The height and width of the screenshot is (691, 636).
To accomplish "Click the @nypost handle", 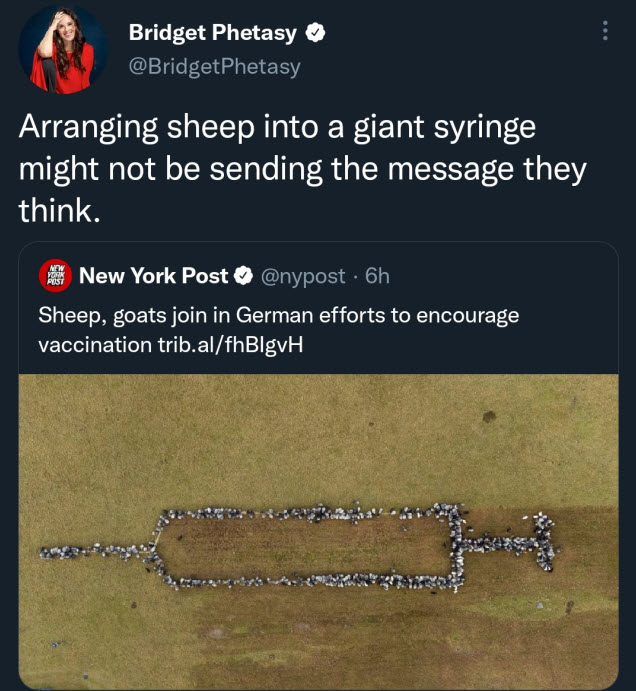I will [x=303, y=277].
